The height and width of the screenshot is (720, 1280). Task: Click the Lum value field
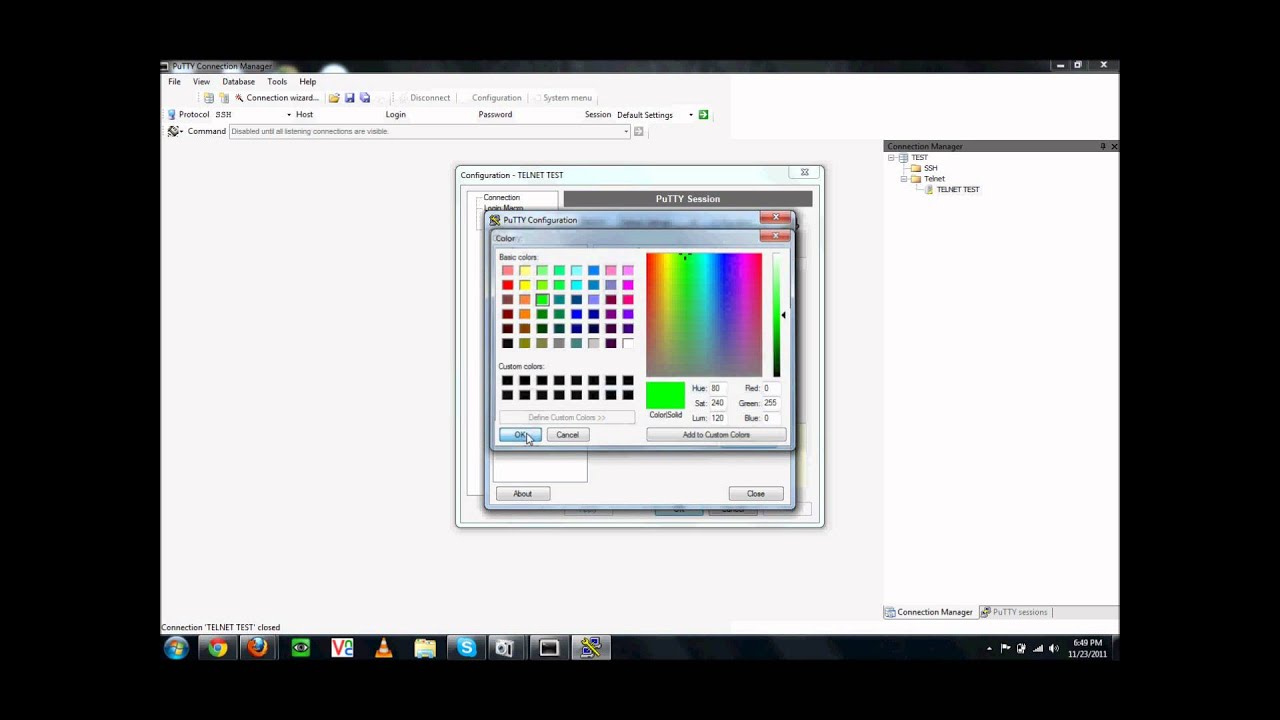(719, 418)
